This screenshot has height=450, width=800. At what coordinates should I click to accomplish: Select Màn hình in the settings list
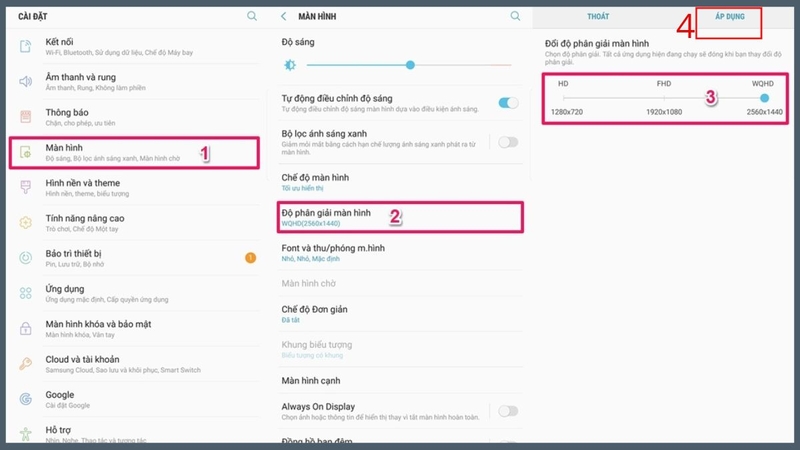[134, 153]
